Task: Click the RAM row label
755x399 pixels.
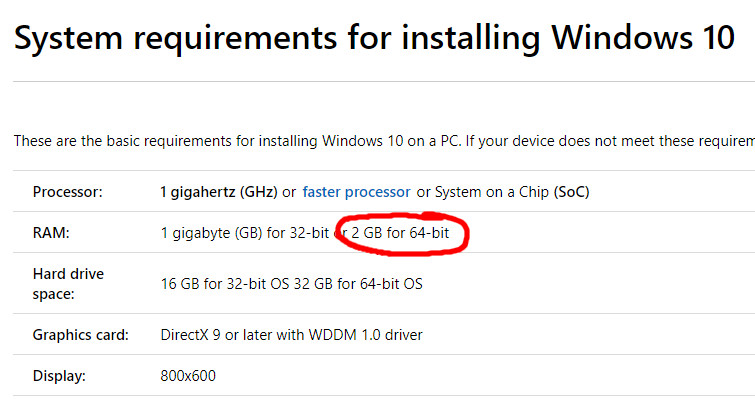Action: click(51, 233)
